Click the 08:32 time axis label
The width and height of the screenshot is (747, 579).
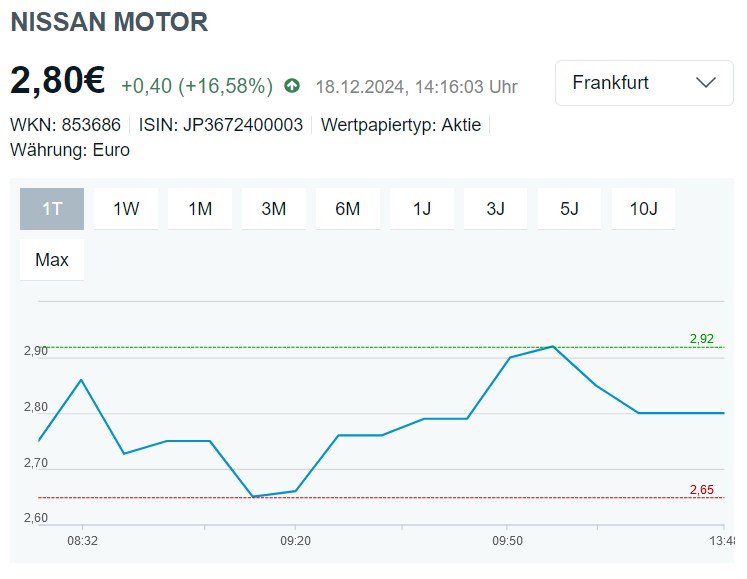pos(82,540)
